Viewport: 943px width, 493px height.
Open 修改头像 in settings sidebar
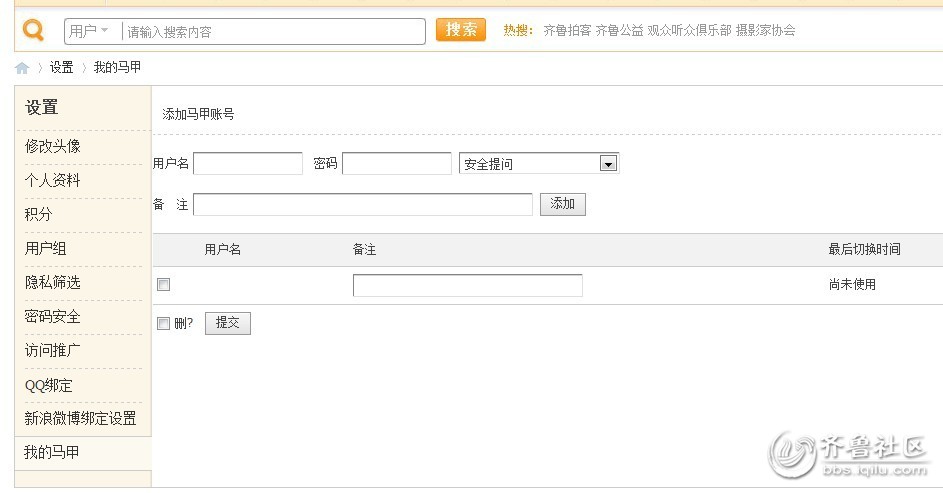(x=53, y=146)
